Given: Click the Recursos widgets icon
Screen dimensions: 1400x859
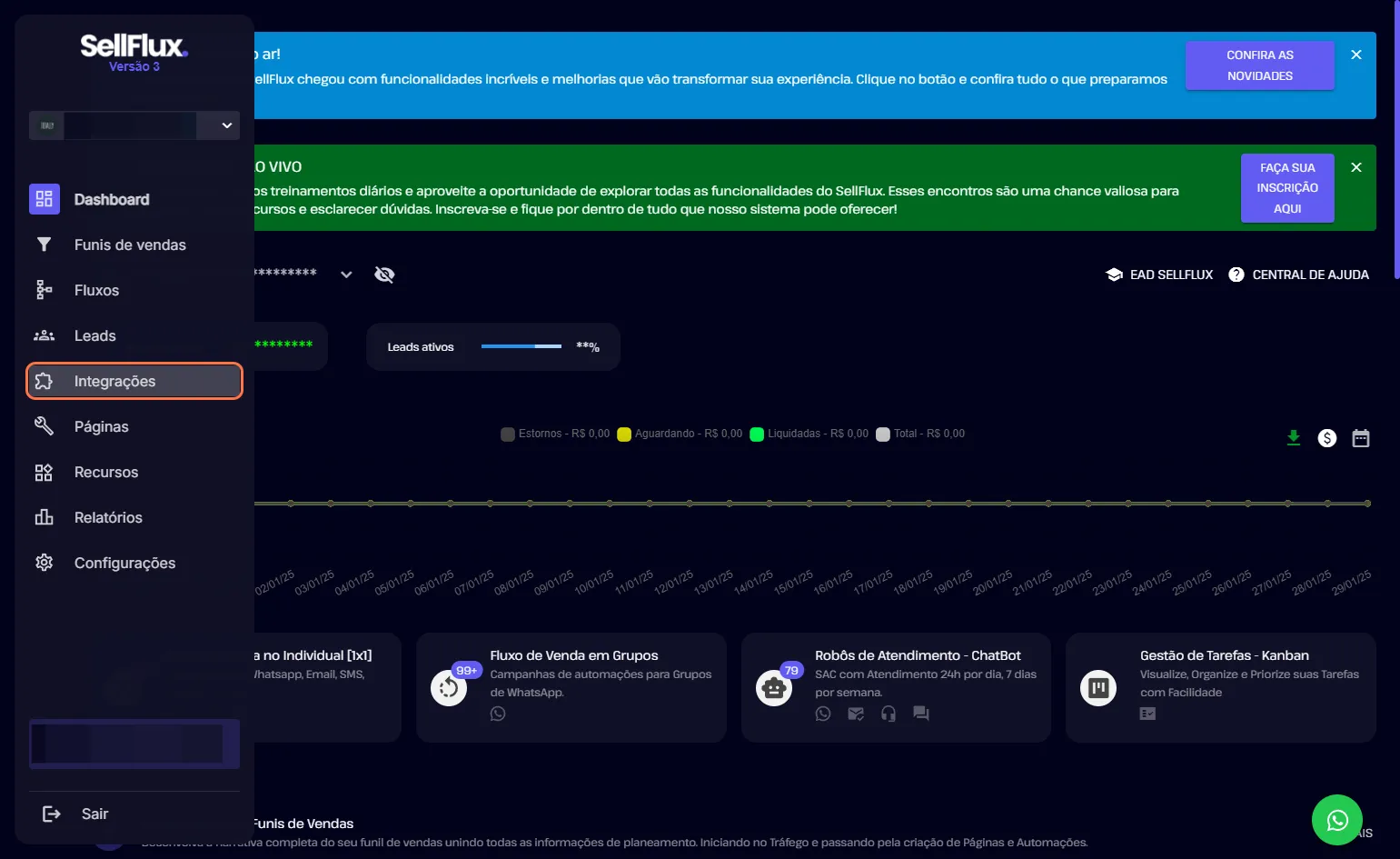Looking at the screenshot, I should [x=44, y=472].
